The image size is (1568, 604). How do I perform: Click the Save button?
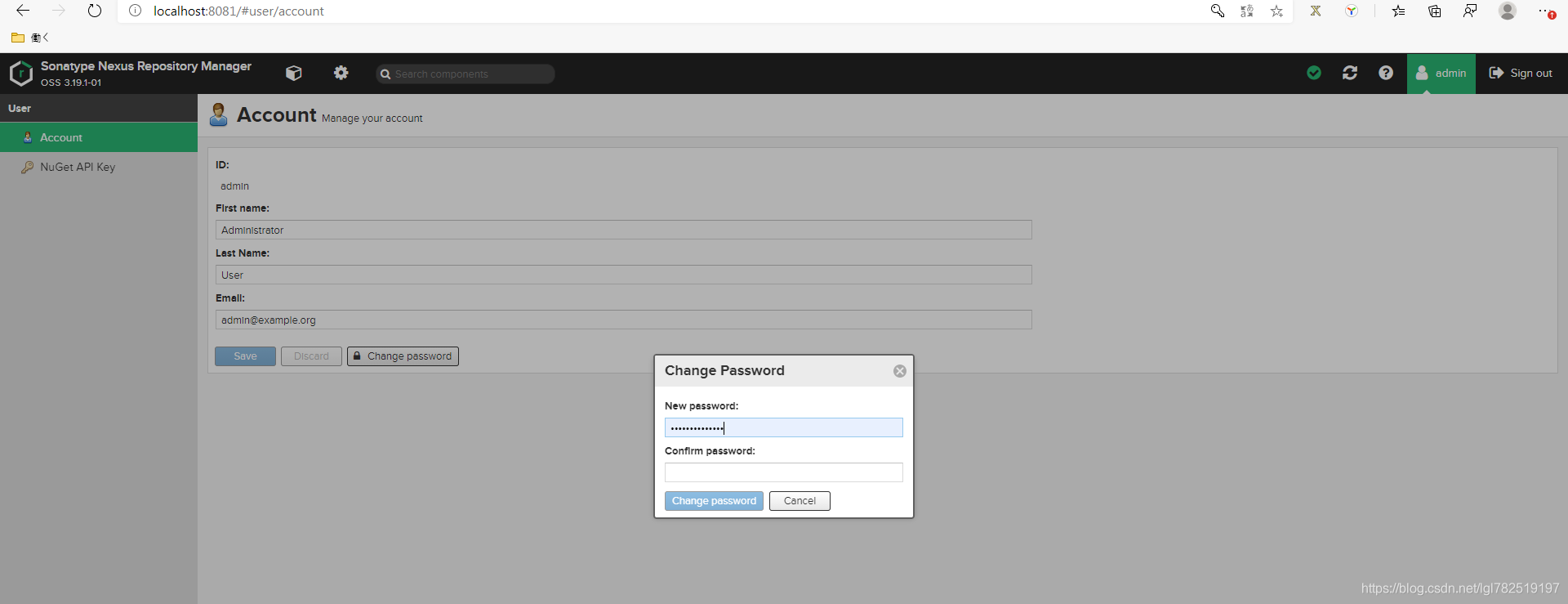(245, 356)
